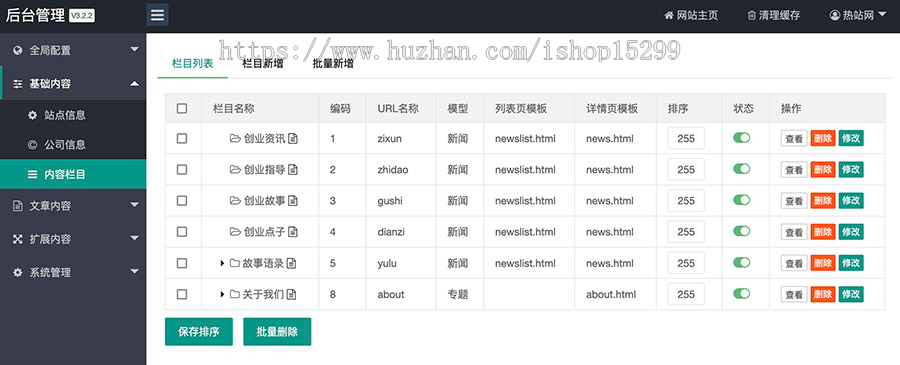The height and width of the screenshot is (365, 900).
Task: Click 保存排序 button
Action: coord(199,332)
